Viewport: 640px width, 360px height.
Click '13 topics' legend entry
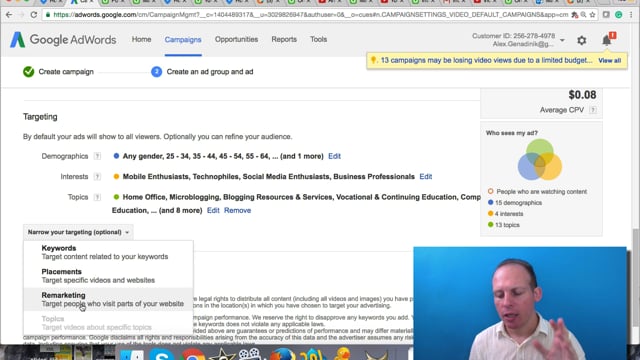point(507,225)
